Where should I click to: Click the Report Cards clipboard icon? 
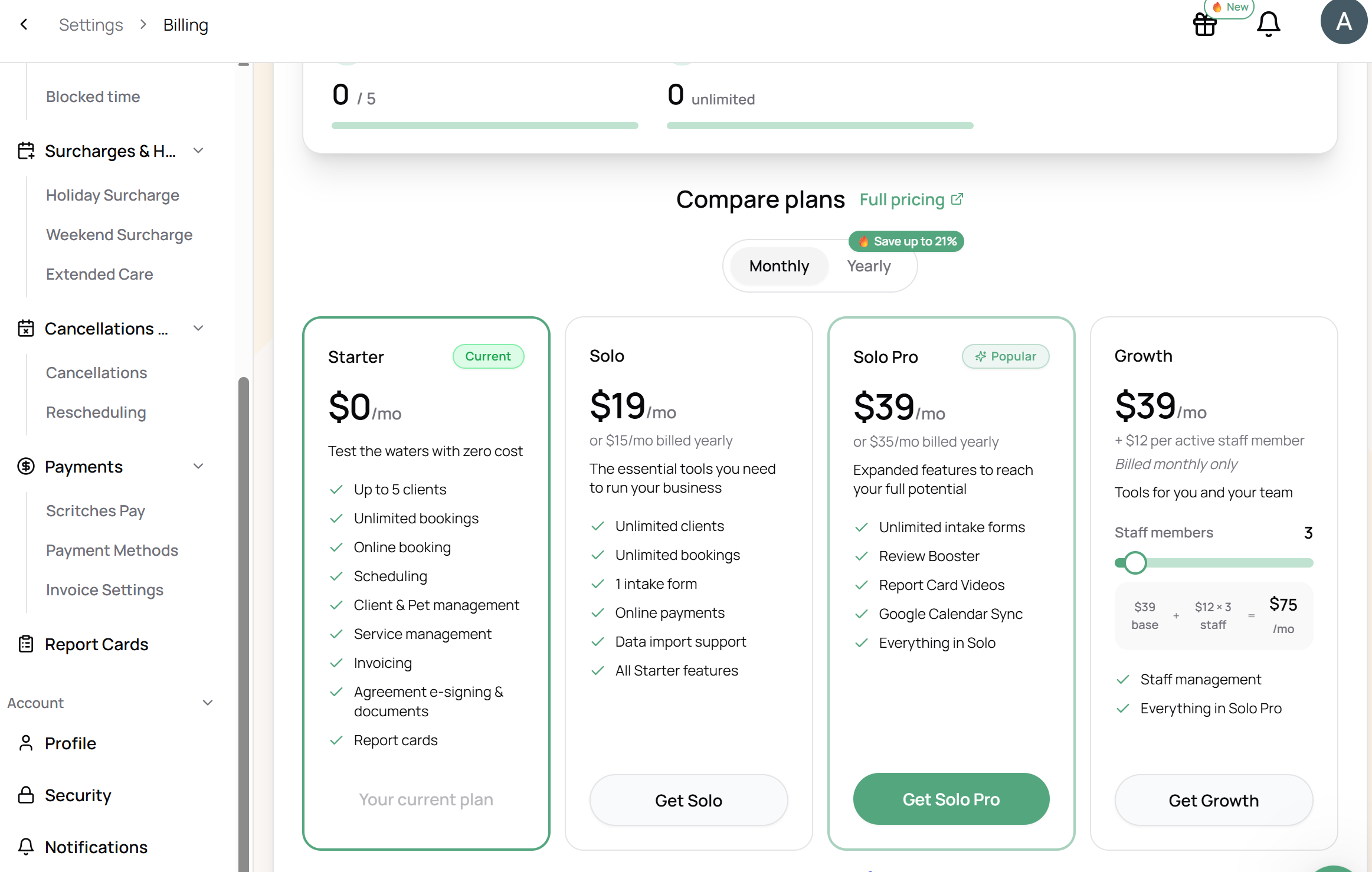coord(26,644)
